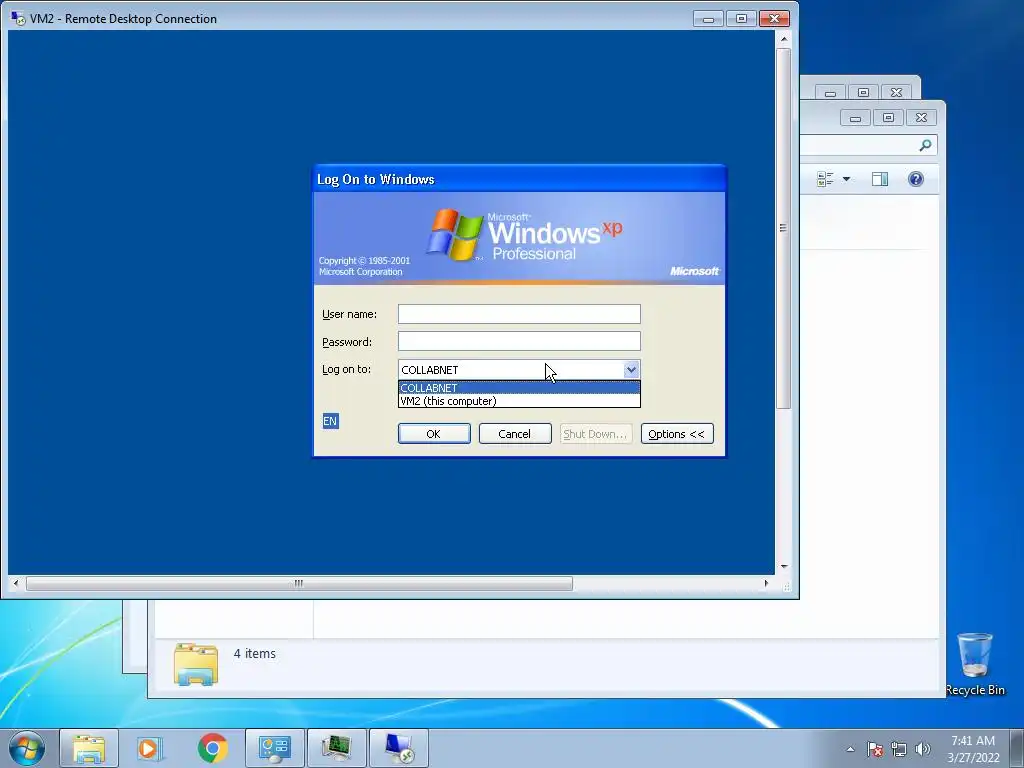Launch Windows Media Player from taskbar
The height and width of the screenshot is (768, 1024).
coord(150,748)
